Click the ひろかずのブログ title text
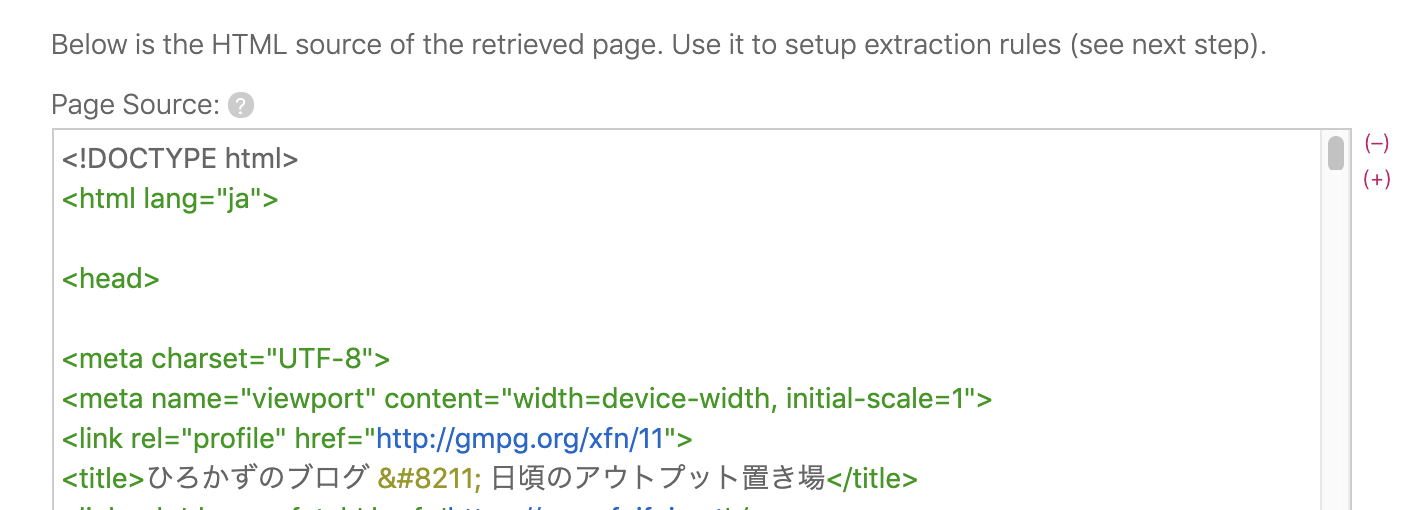Screen dimensions: 1414x510 258,479
